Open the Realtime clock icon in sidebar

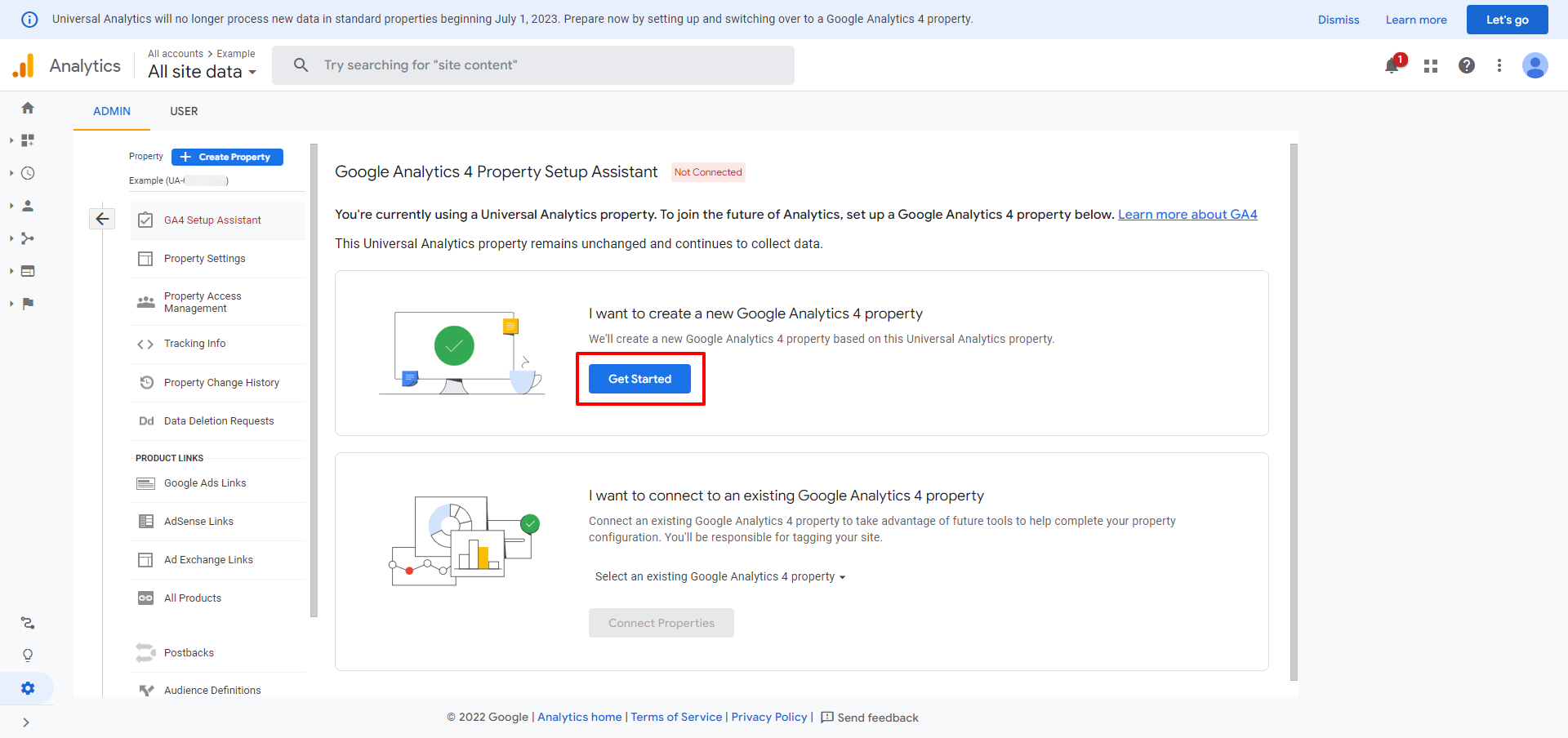pos(28,173)
